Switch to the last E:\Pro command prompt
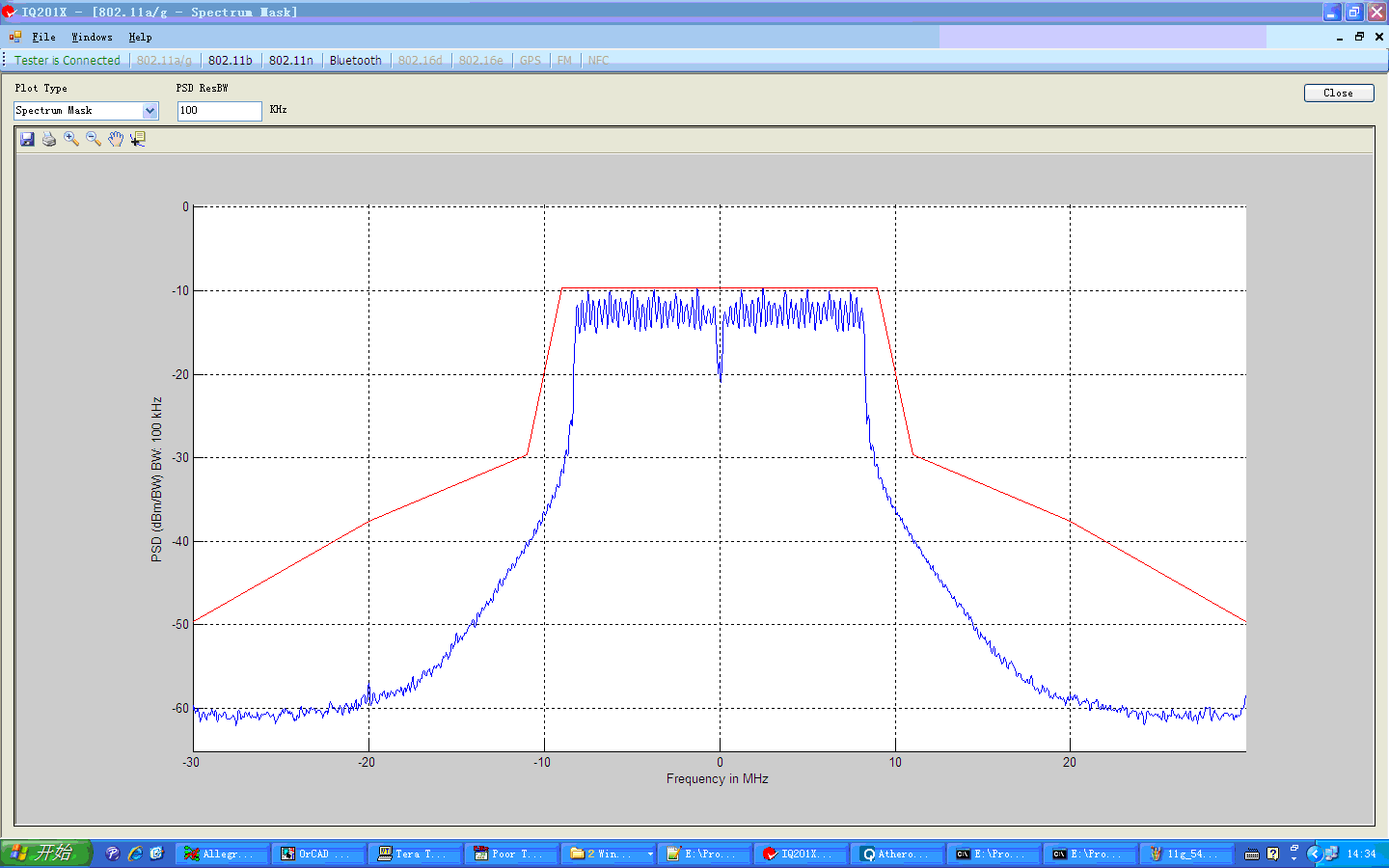 [1089, 854]
